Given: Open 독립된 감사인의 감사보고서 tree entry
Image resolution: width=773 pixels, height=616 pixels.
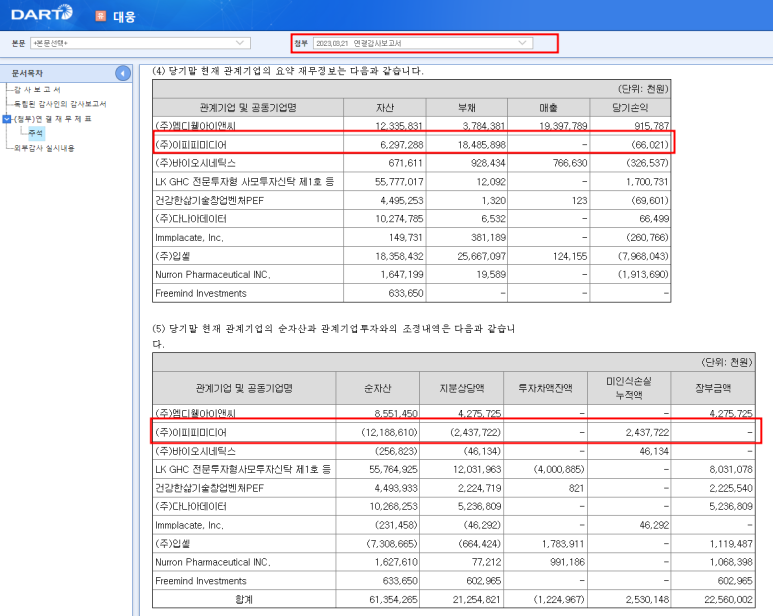Looking at the screenshot, I should pyautogui.click(x=60, y=104).
